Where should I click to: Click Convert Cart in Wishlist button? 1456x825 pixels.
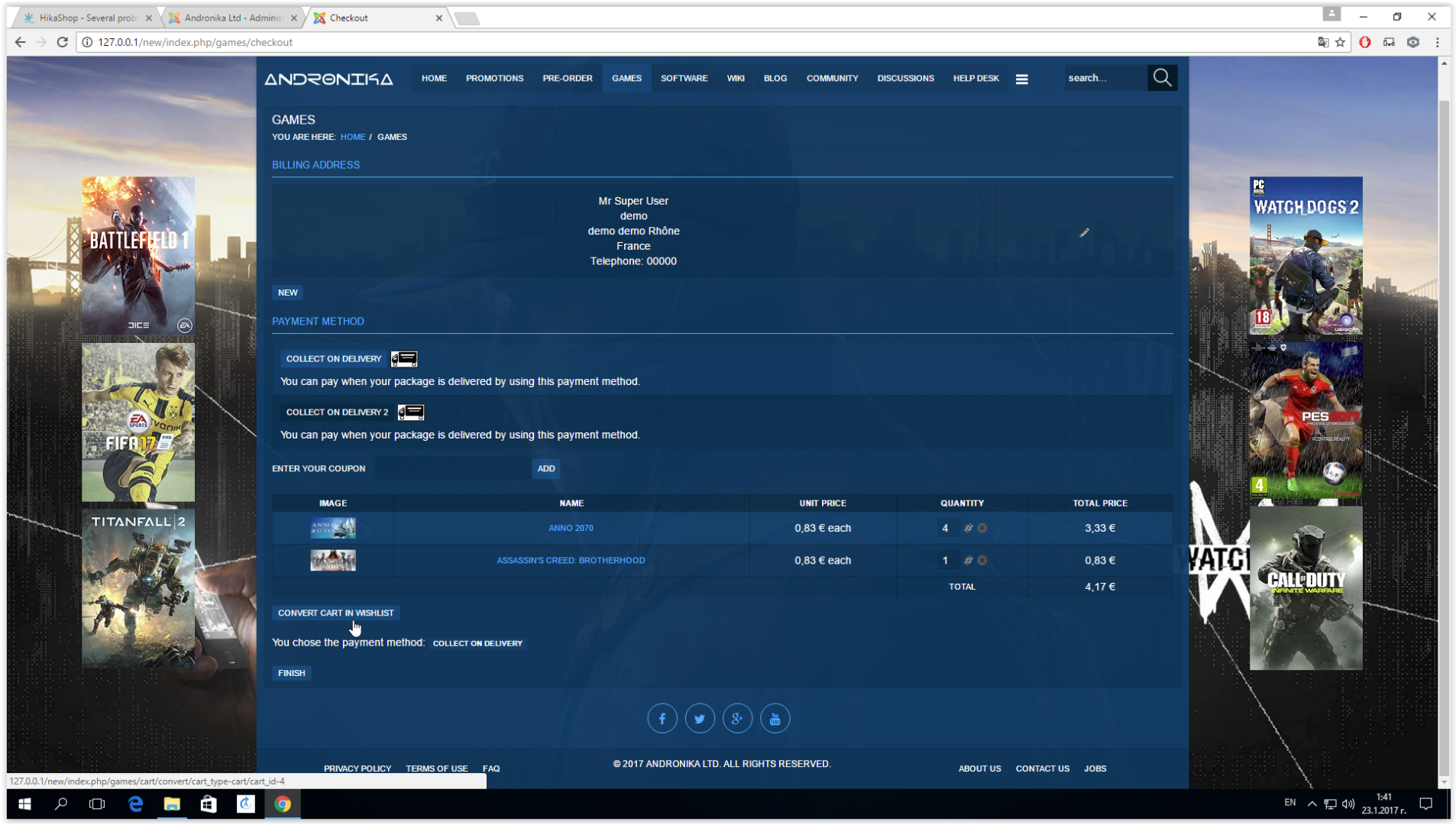336,613
